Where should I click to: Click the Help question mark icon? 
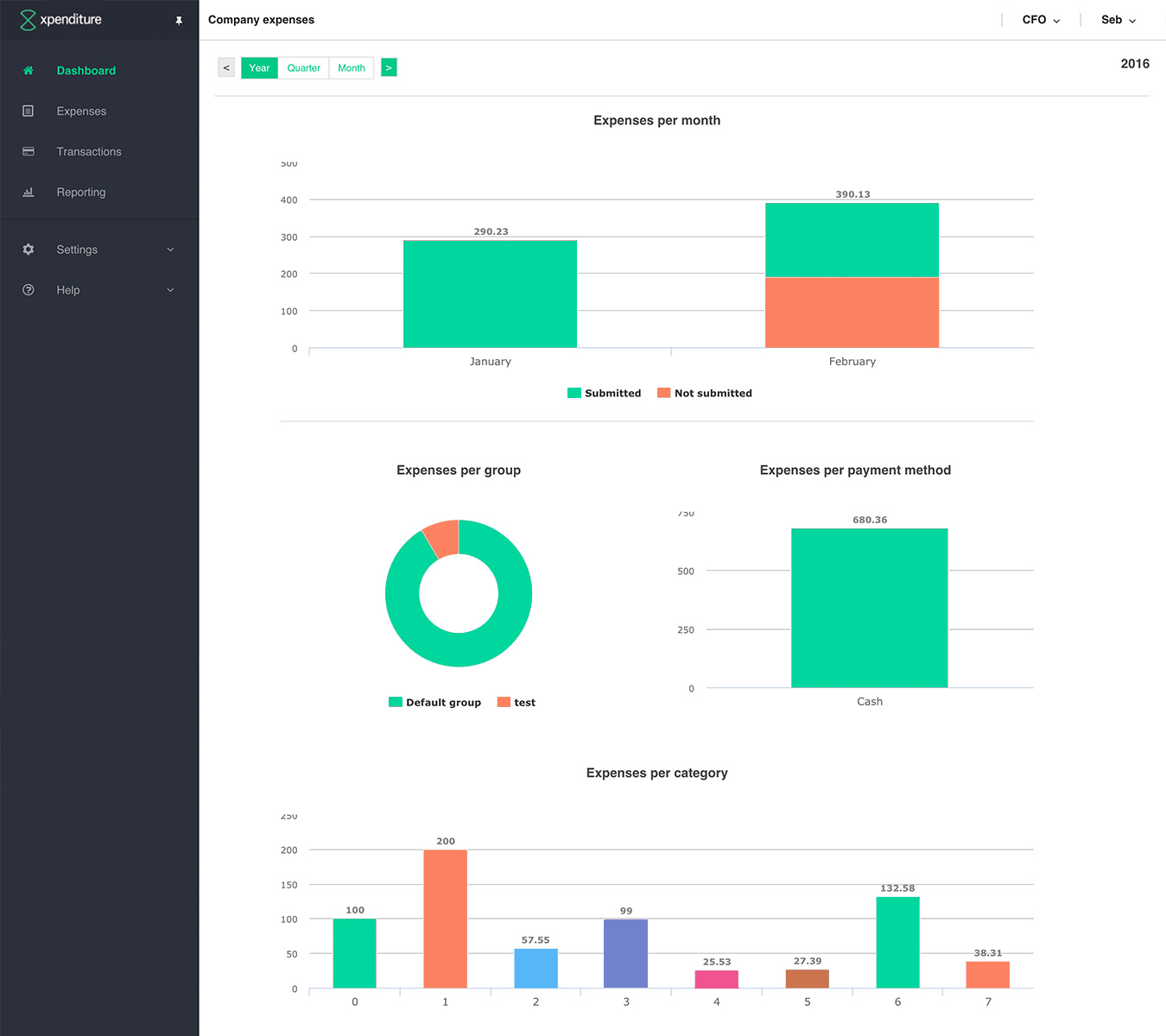coord(29,290)
